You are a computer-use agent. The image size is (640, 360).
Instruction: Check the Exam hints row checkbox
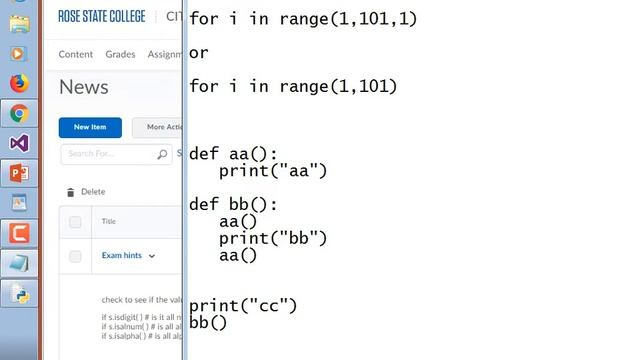[75, 256]
